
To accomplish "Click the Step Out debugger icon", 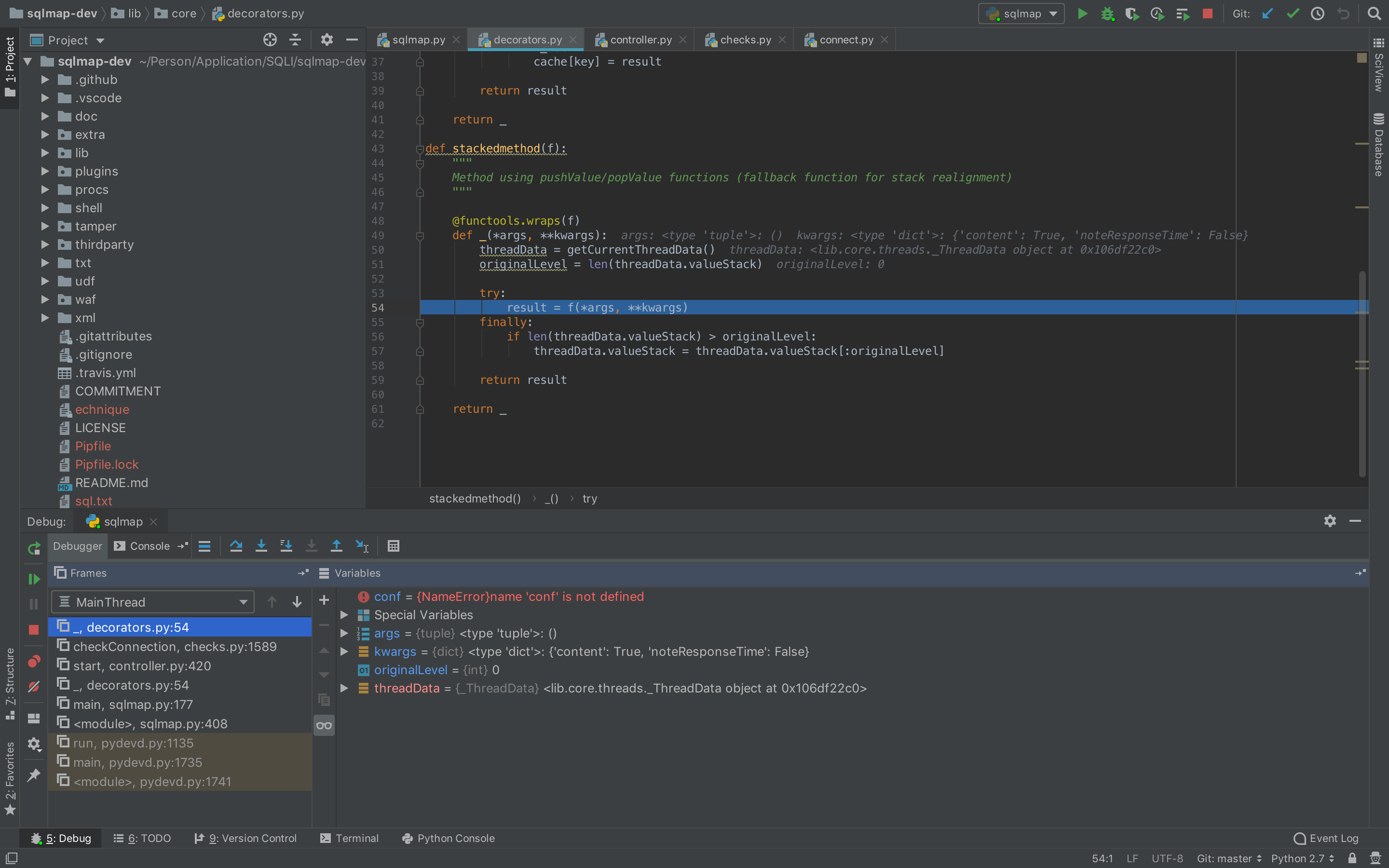I will [336, 546].
